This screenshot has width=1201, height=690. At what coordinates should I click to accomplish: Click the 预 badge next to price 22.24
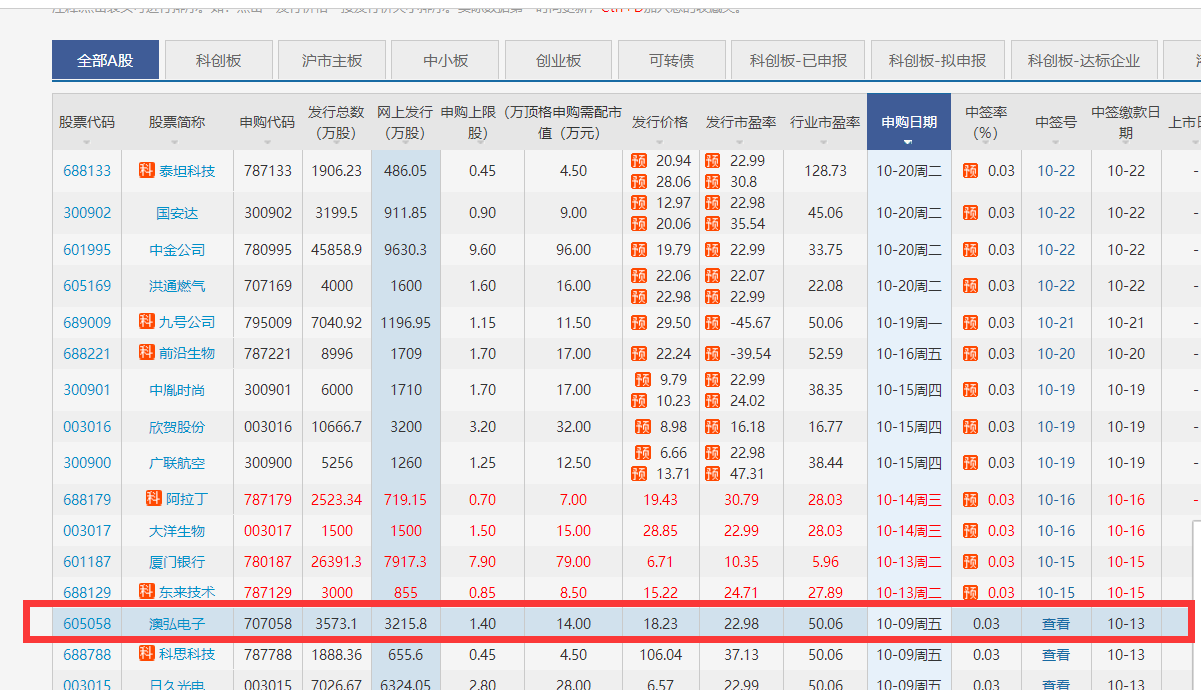pos(639,354)
